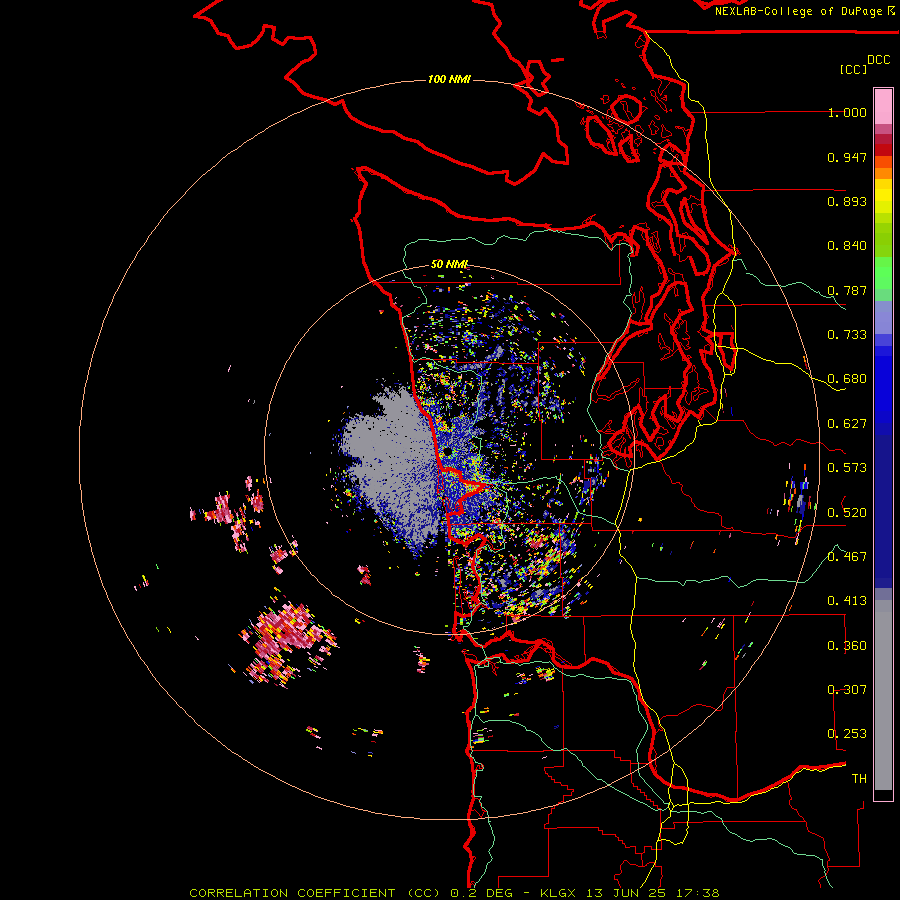Pick the large gray color bar segment
This screenshot has height=900, width=900.
(883, 695)
